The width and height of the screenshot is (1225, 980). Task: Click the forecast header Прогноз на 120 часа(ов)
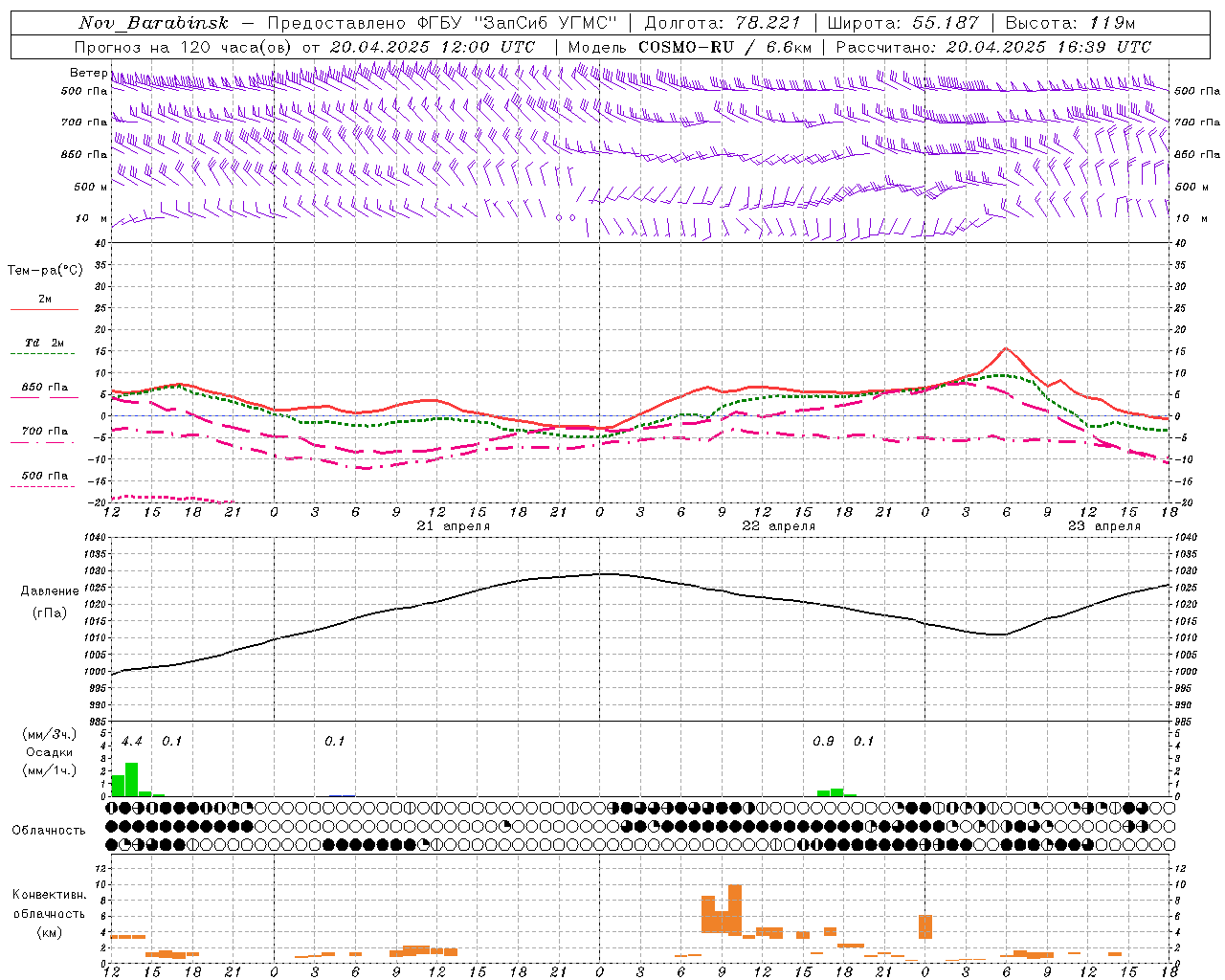[184, 47]
